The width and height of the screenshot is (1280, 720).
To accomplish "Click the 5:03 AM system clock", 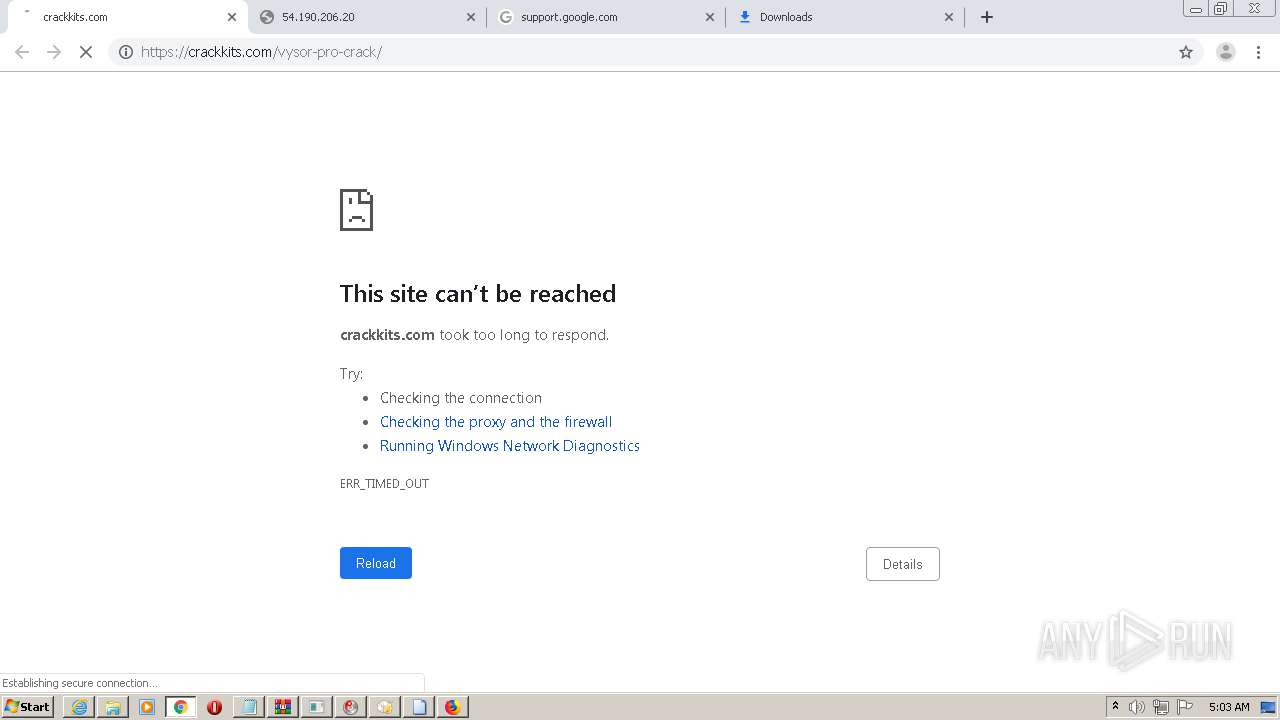I will click(x=1229, y=707).
